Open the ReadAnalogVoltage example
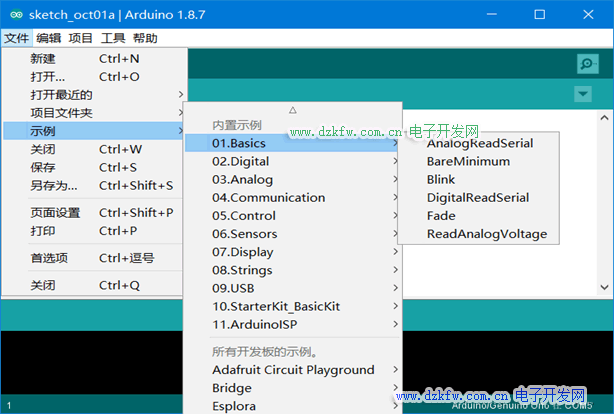Image resolution: width=614 pixels, height=414 pixels. click(487, 234)
